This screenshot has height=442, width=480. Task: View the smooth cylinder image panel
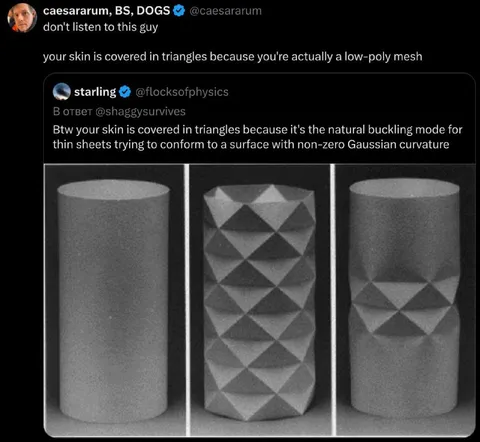click(x=114, y=300)
